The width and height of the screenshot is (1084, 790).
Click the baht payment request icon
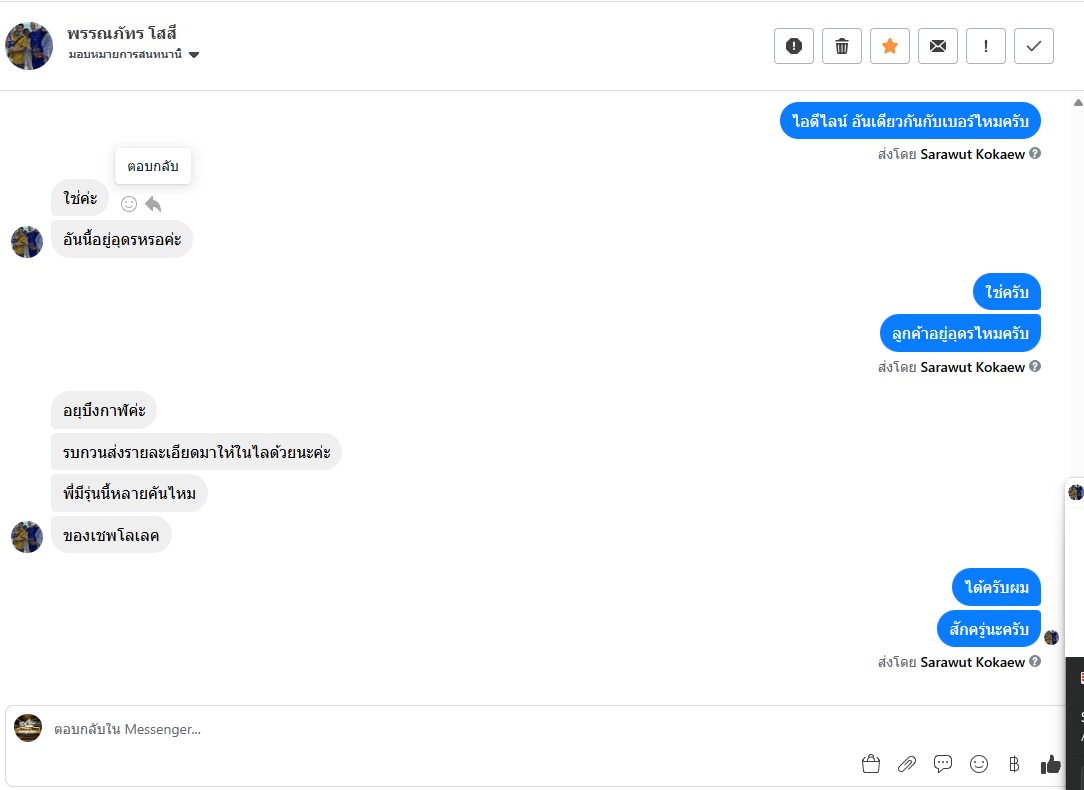[x=1014, y=764]
